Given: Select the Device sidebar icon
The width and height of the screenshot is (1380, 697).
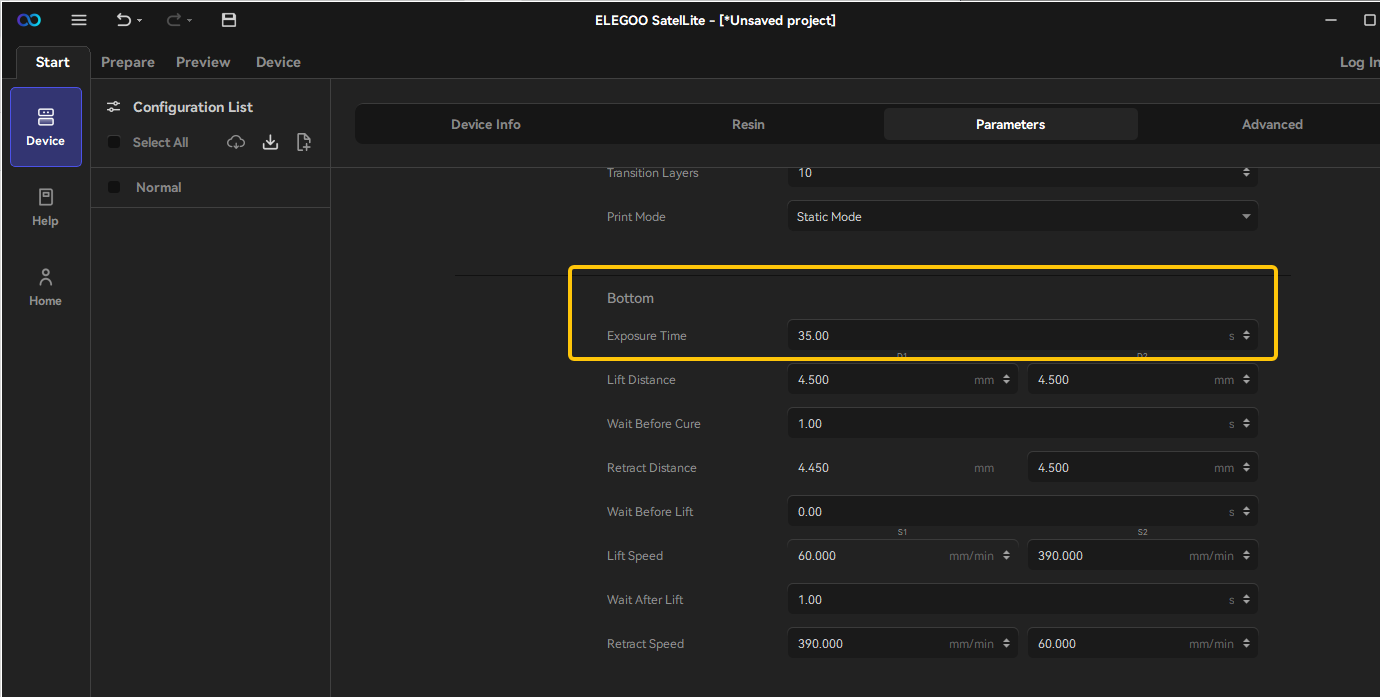Looking at the screenshot, I should pos(46,127).
